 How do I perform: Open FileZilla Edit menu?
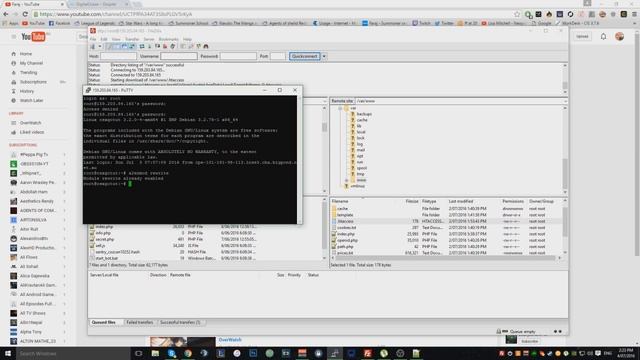click(x=104, y=39)
